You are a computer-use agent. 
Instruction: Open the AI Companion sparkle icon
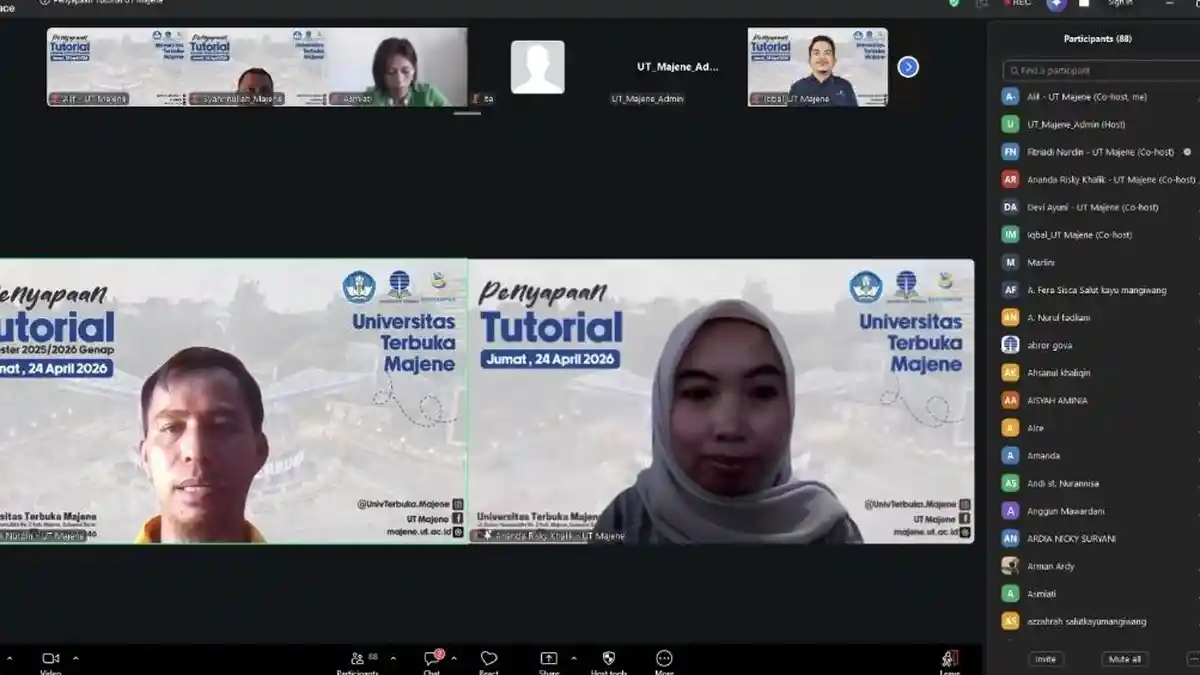pos(1056,4)
